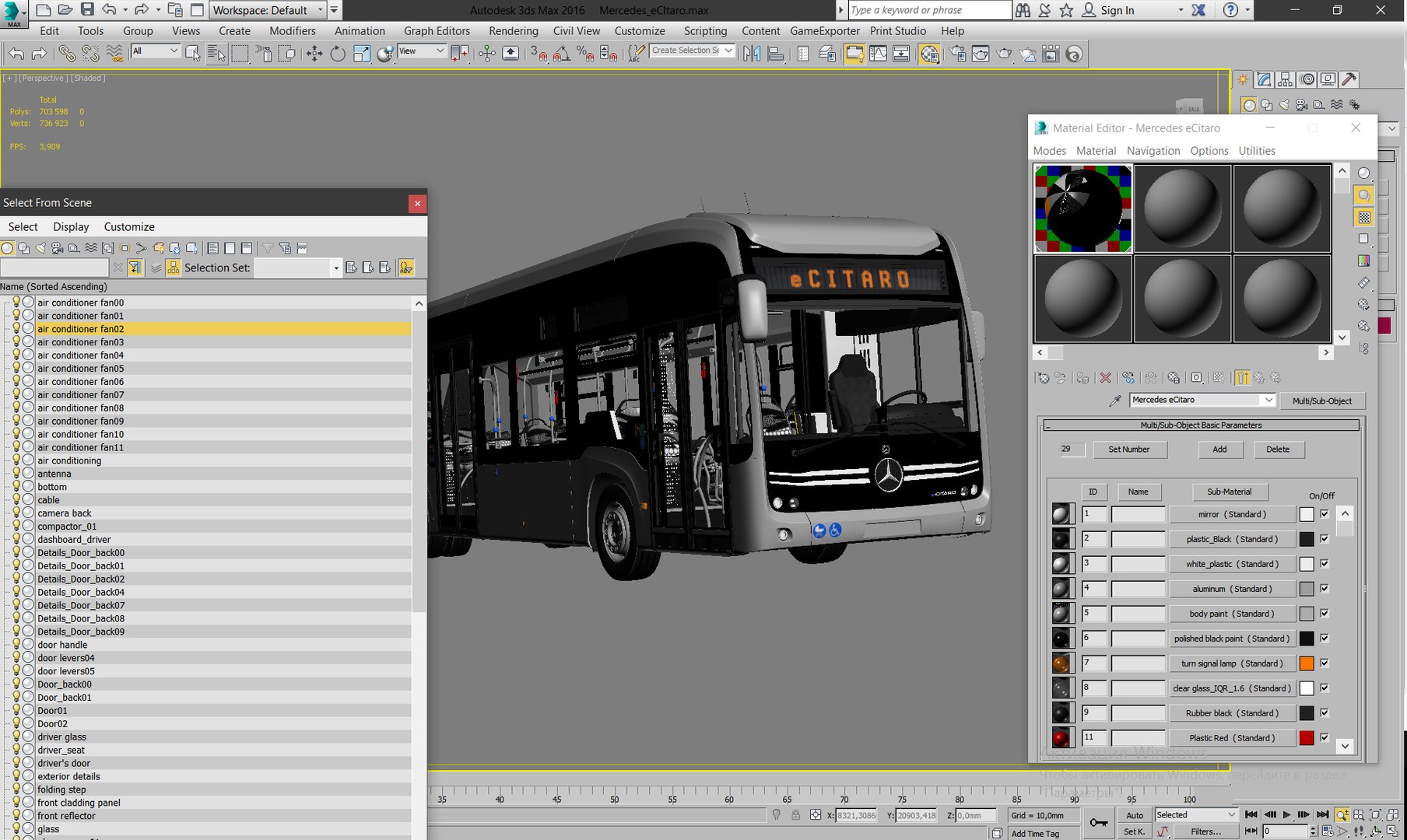Click Get Material icon in Material Editor
This screenshot has height=840, width=1407.
(x=1043, y=377)
